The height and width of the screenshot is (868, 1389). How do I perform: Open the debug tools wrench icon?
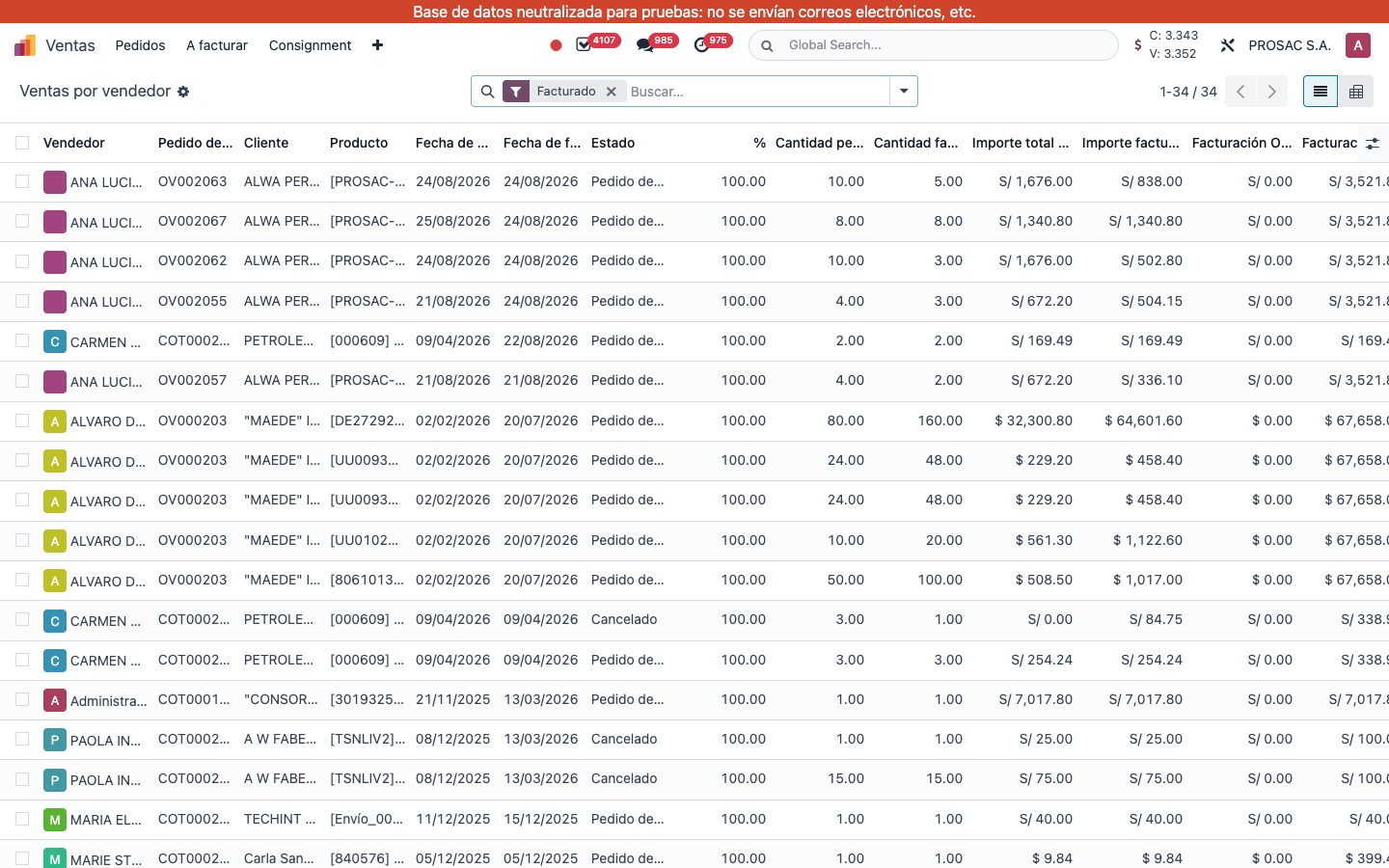[1228, 45]
